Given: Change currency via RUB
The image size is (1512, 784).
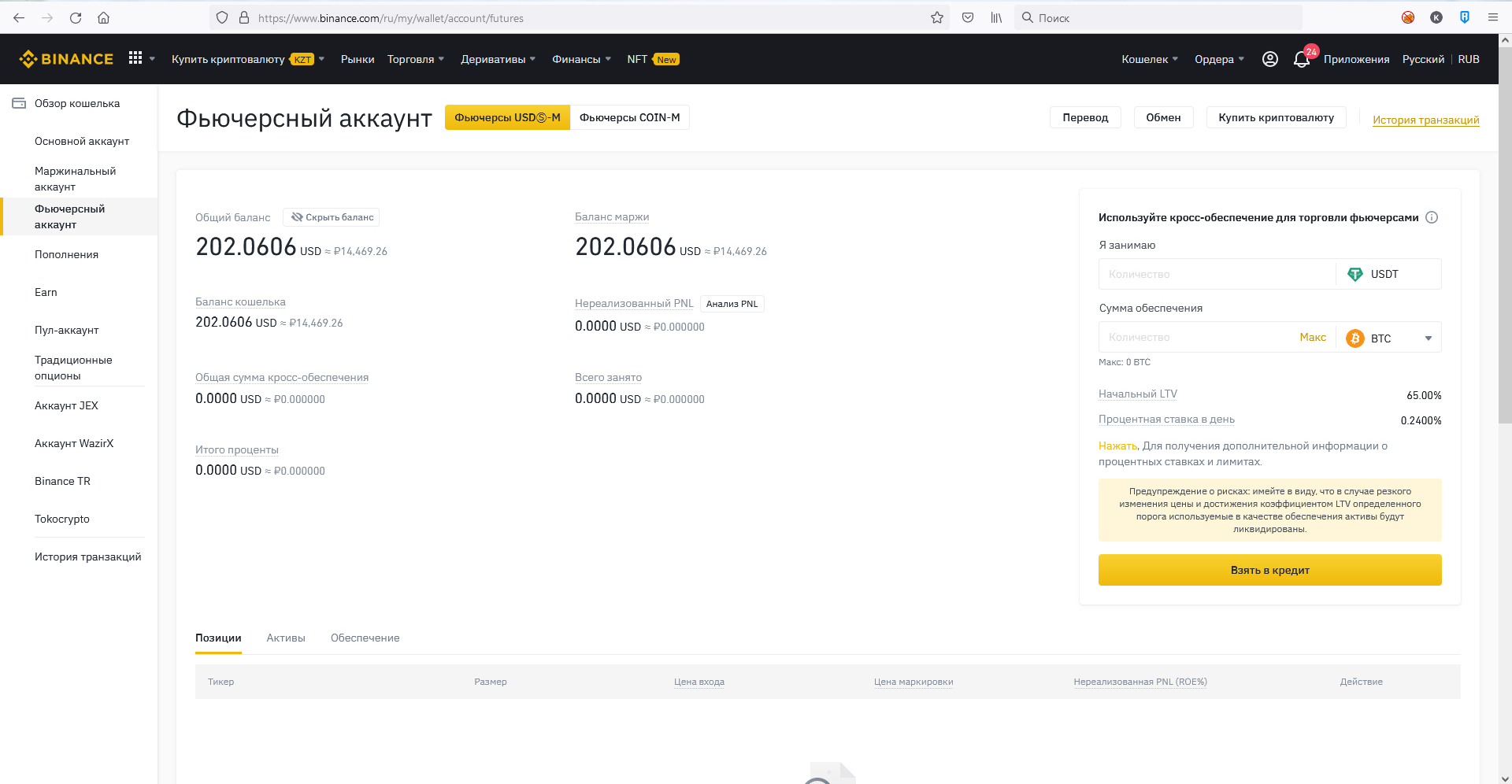Looking at the screenshot, I should [x=1469, y=59].
